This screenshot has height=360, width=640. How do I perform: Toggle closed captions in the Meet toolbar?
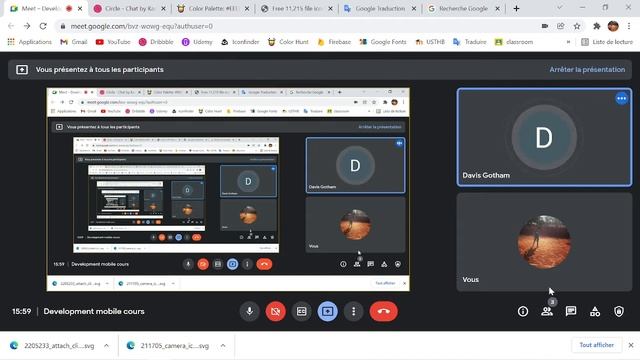click(302, 311)
